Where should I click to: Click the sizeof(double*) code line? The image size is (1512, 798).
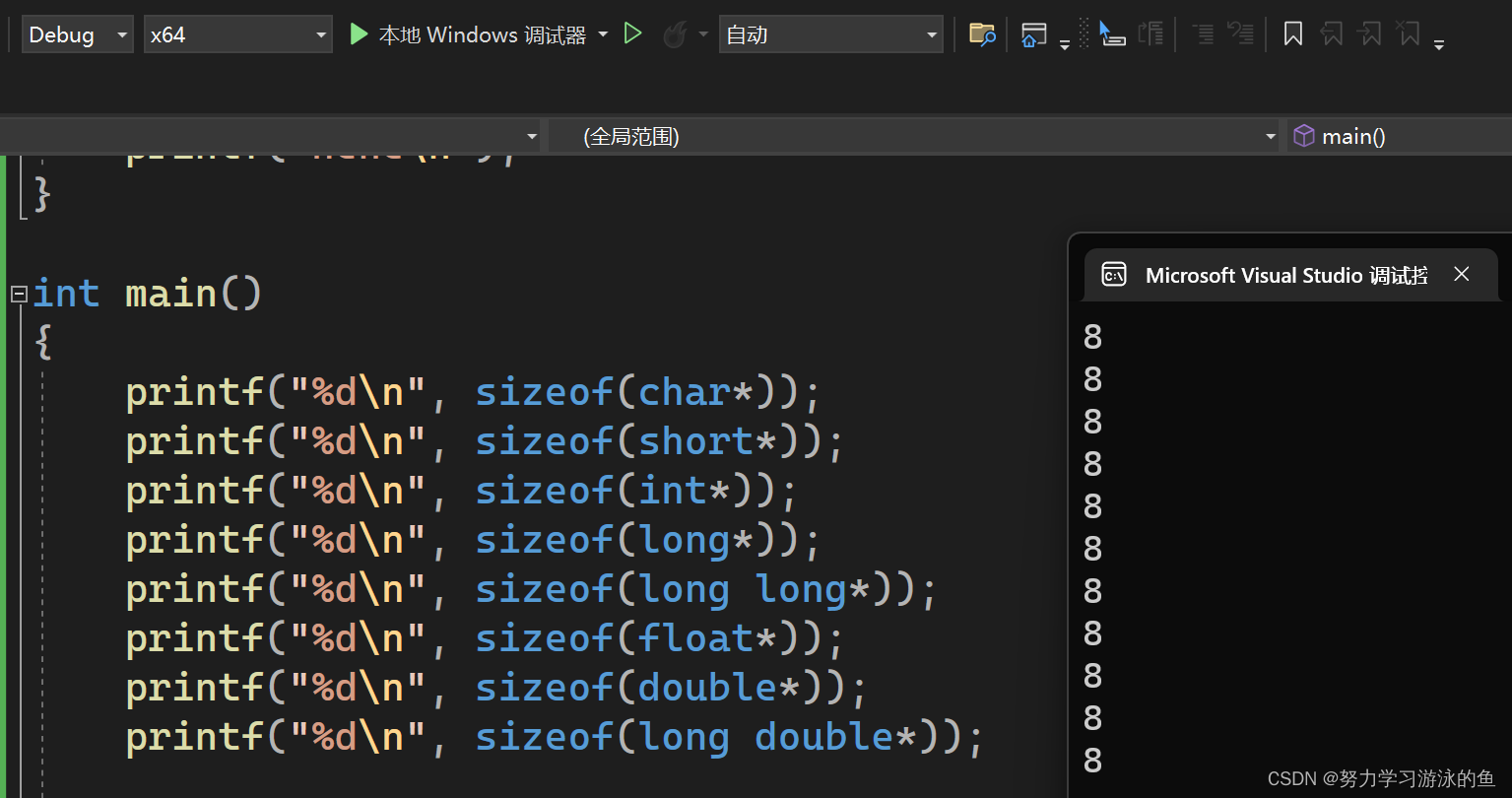coord(496,688)
